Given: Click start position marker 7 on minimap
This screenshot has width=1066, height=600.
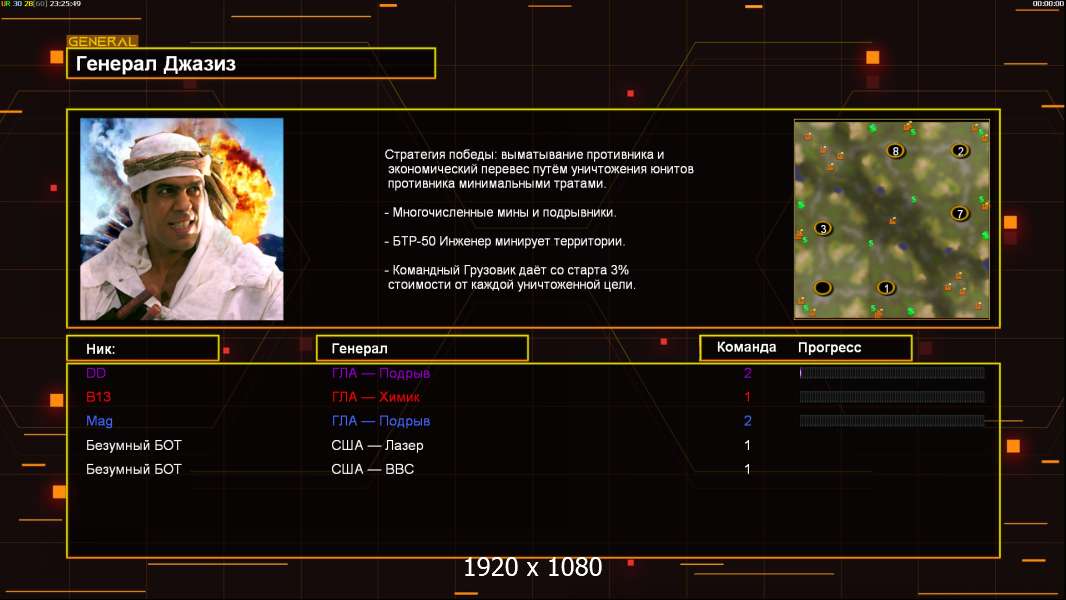Looking at the screenshot, I should click(x=959, y=213).
